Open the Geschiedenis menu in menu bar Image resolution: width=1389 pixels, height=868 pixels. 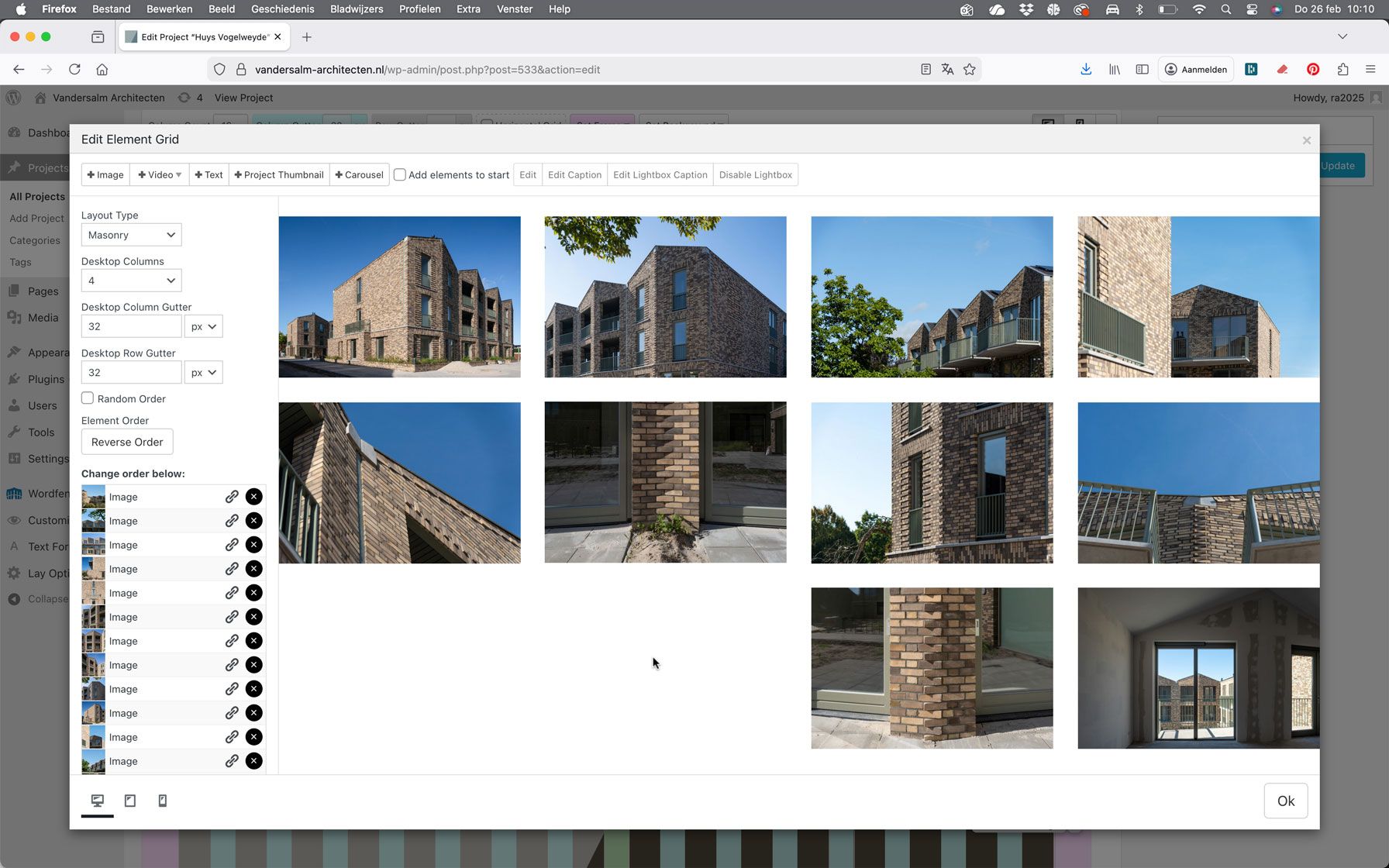(282, 9)
